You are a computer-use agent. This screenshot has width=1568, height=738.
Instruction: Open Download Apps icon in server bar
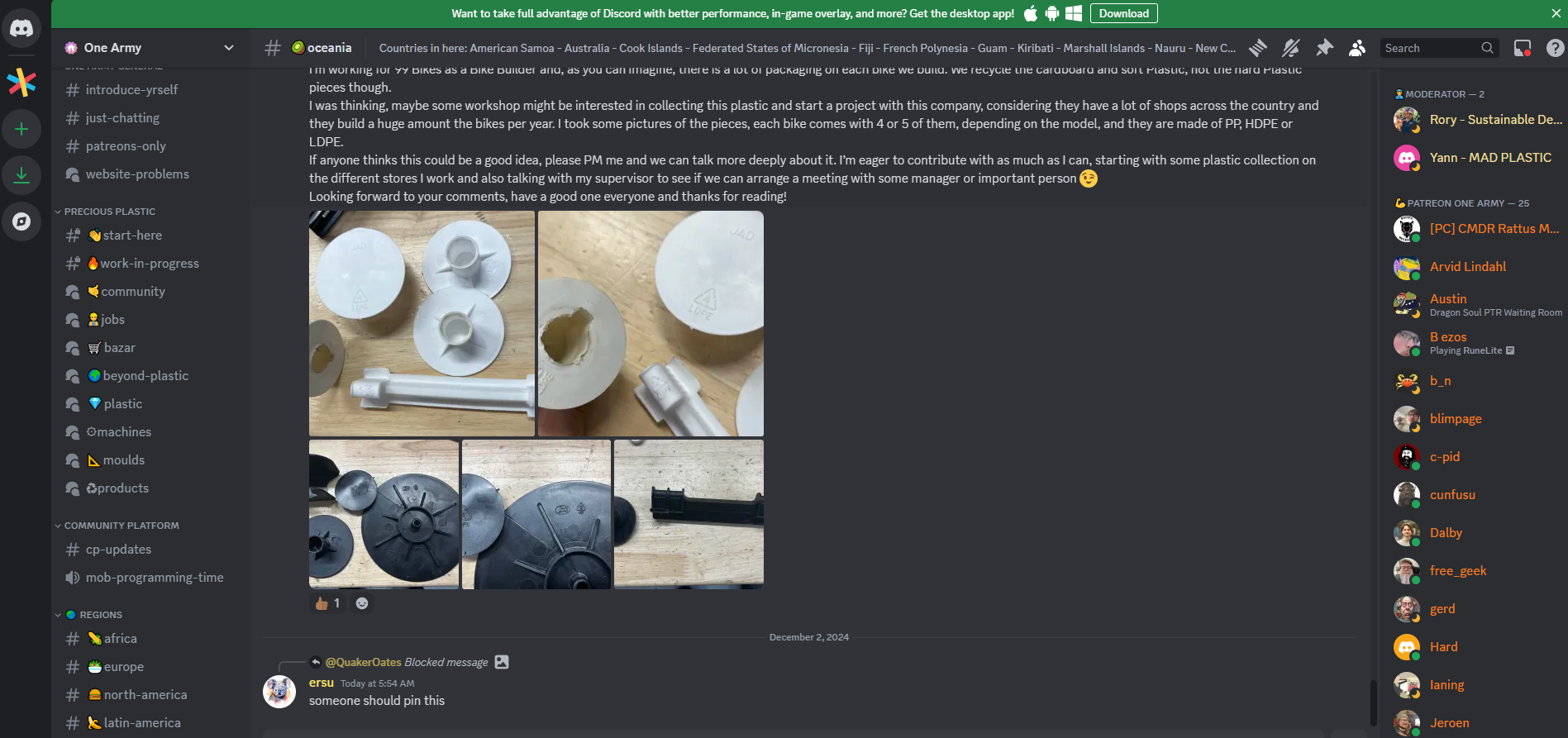pyautogui.click(x=21, y=175)
